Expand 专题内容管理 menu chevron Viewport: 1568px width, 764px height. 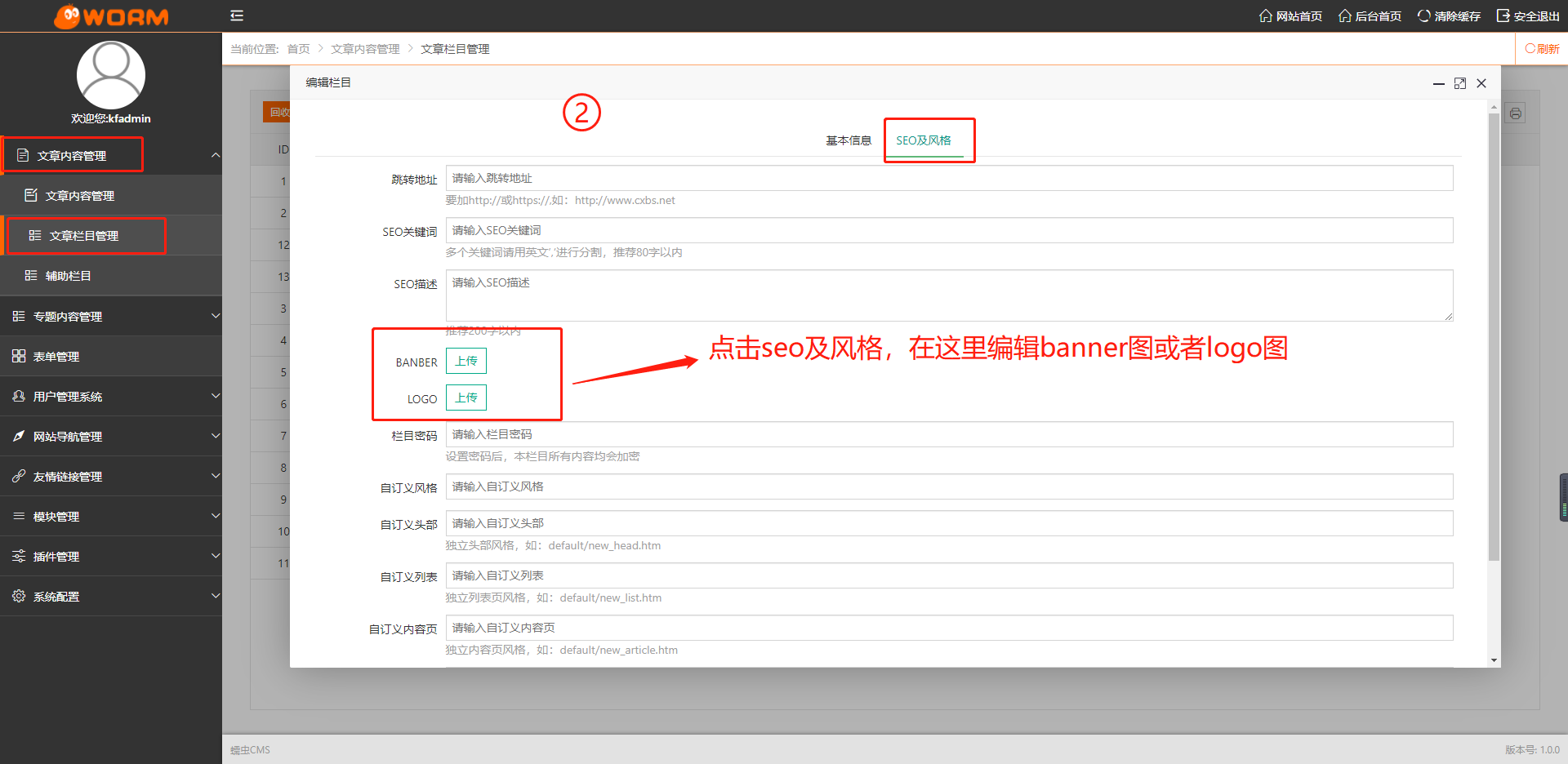[216, 316]
